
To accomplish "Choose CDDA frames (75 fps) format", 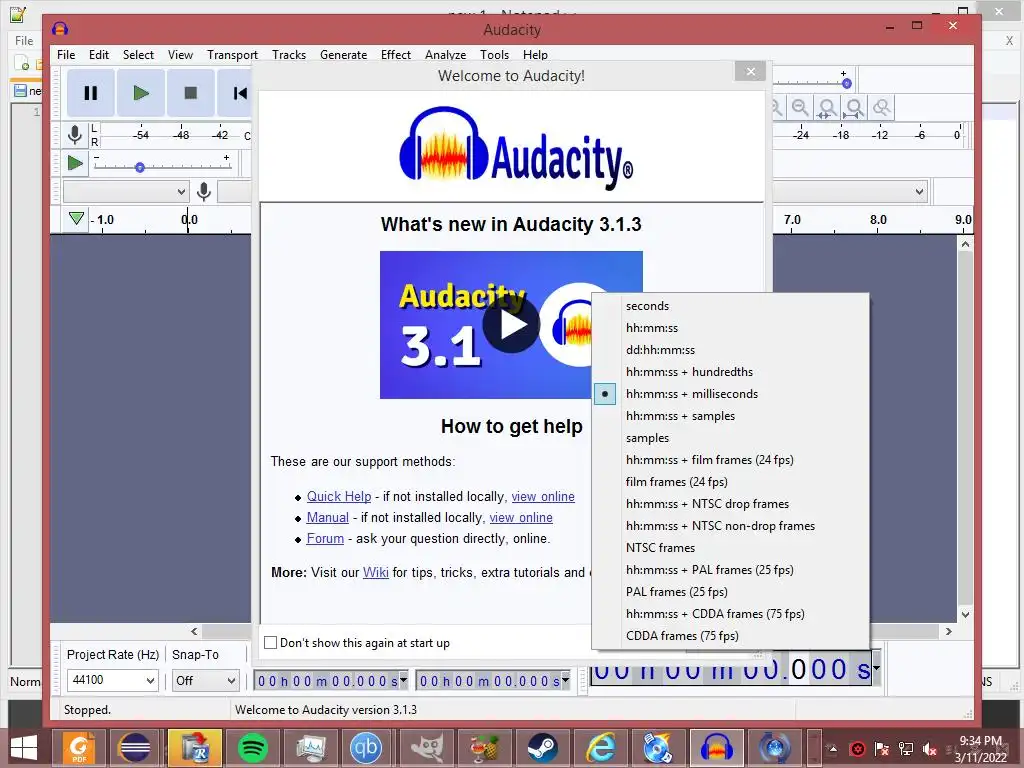I will 730,636.
